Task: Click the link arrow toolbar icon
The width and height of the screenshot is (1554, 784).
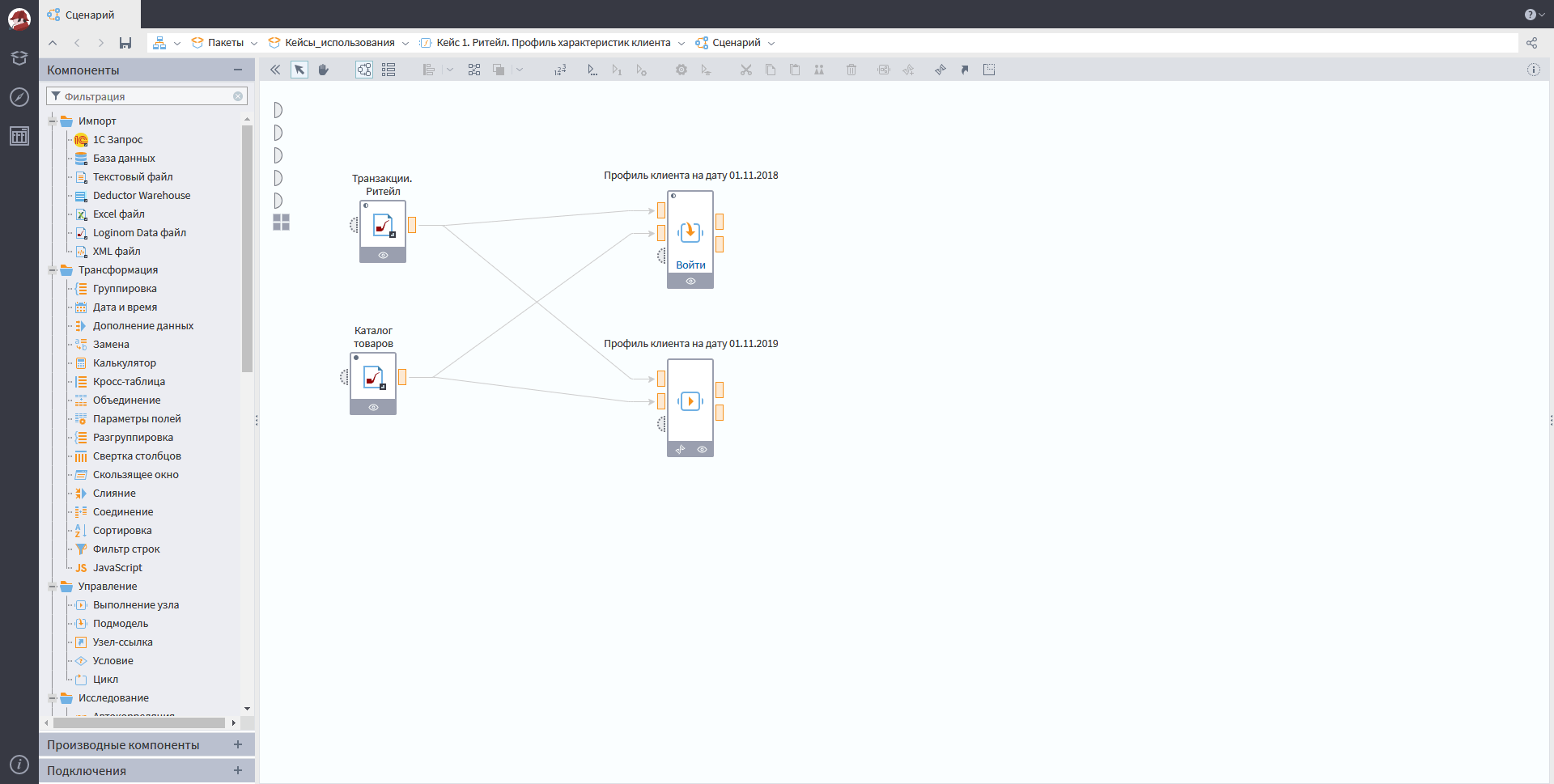Action: [965, 70]
